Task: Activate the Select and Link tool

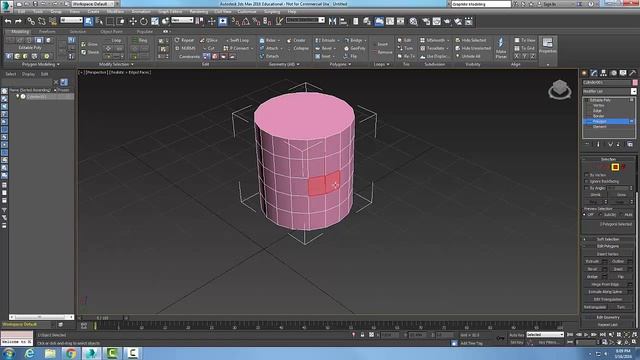Action: (31, 21)
